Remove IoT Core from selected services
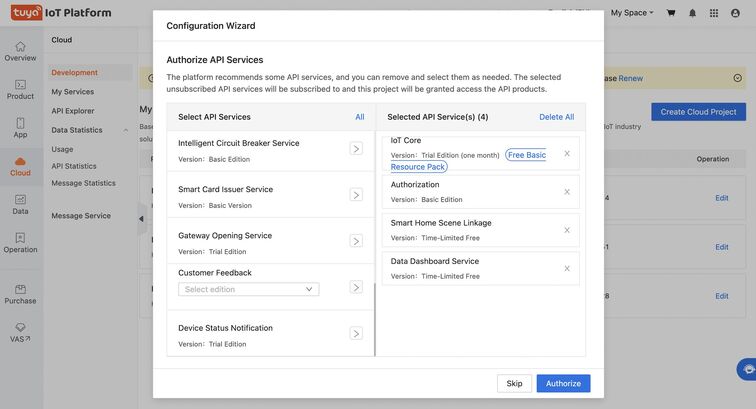Viewport: 756px width, 409px height. [567, 154]
